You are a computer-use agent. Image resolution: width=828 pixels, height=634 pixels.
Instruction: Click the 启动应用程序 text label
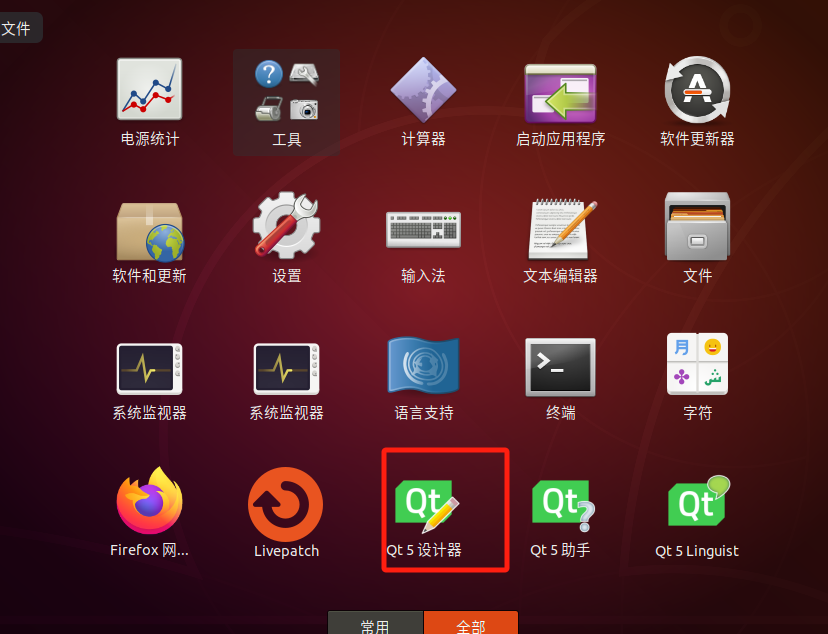click(560, 139)
